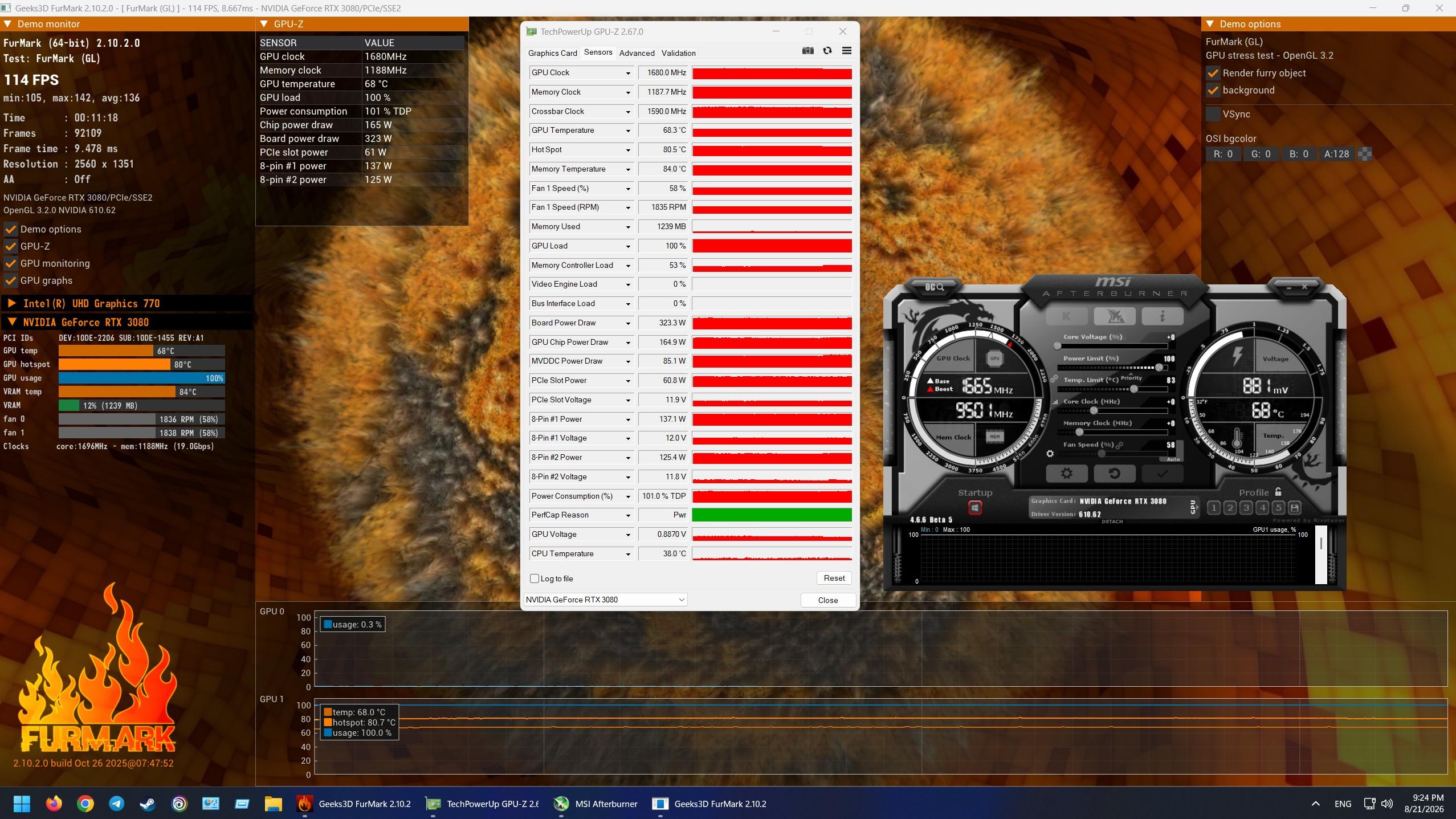Select Afterburner profile slot 1
This screenshot has width=1456, height=819.
pos(1214,508)
